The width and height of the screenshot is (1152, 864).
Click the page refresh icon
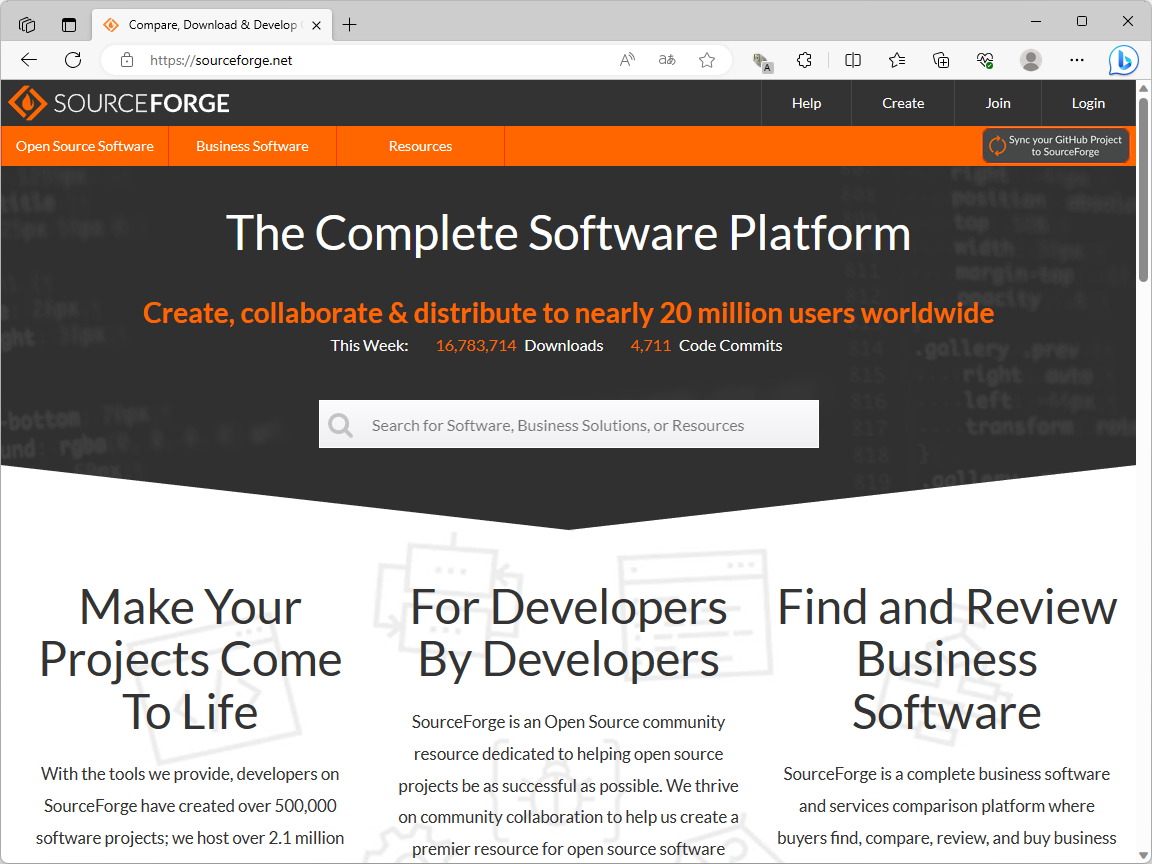click(72, 60)
